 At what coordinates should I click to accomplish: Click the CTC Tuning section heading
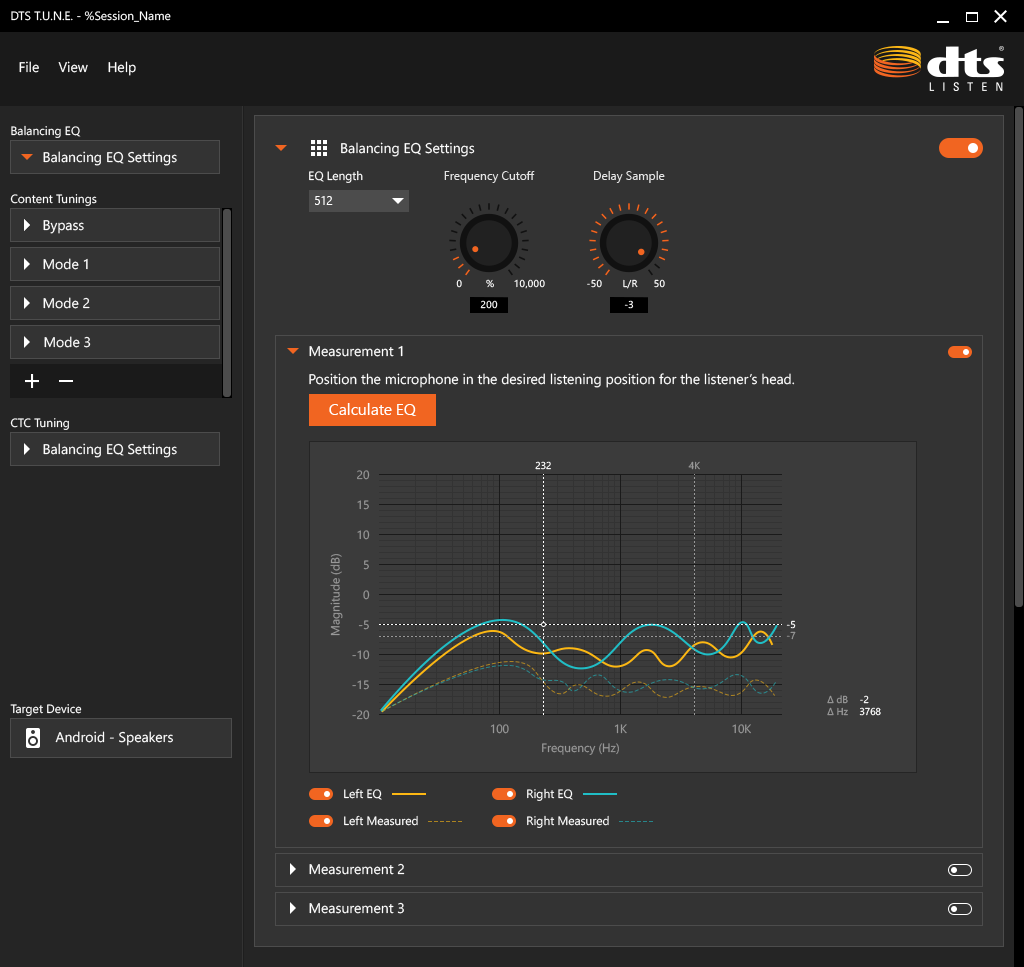pos(40,423)
